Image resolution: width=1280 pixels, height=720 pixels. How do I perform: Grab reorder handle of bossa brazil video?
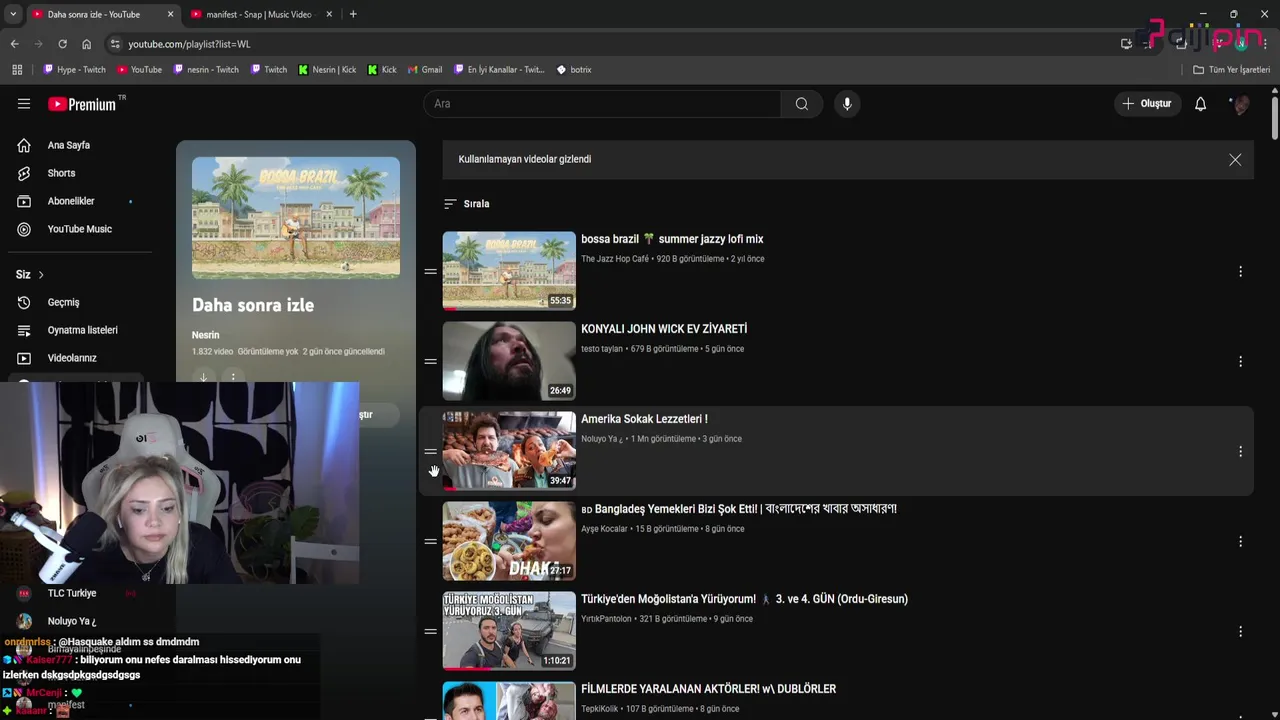(430, 271)
